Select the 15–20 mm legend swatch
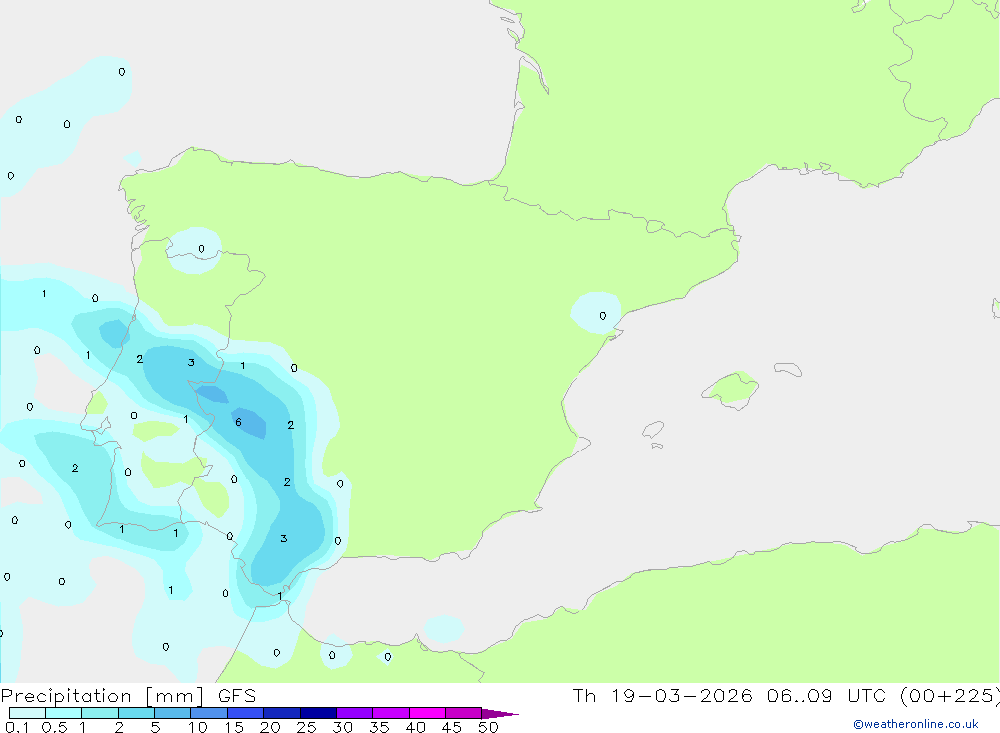This screenshot has width=1000, height=733. [x=245, y=713]
